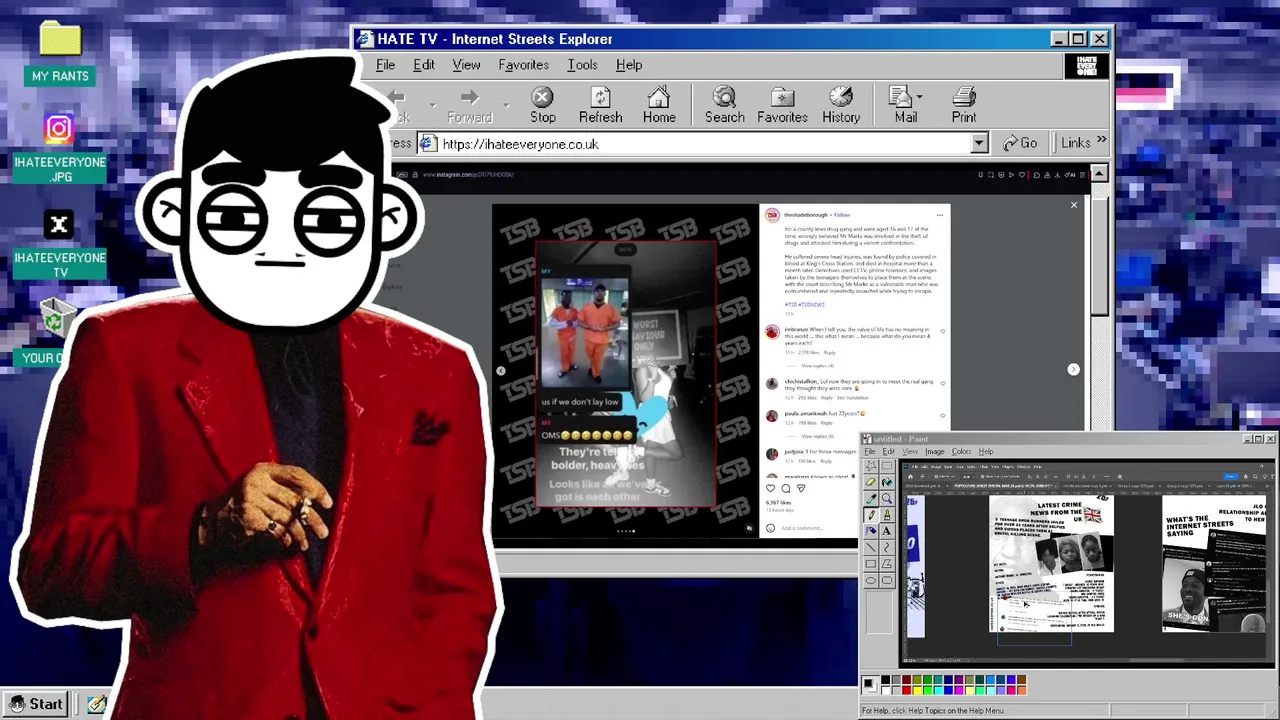The height and width of the screenshot is (720, 1280).
Task: Click the comment bubble icon under the post
Action: click(786, 488)
